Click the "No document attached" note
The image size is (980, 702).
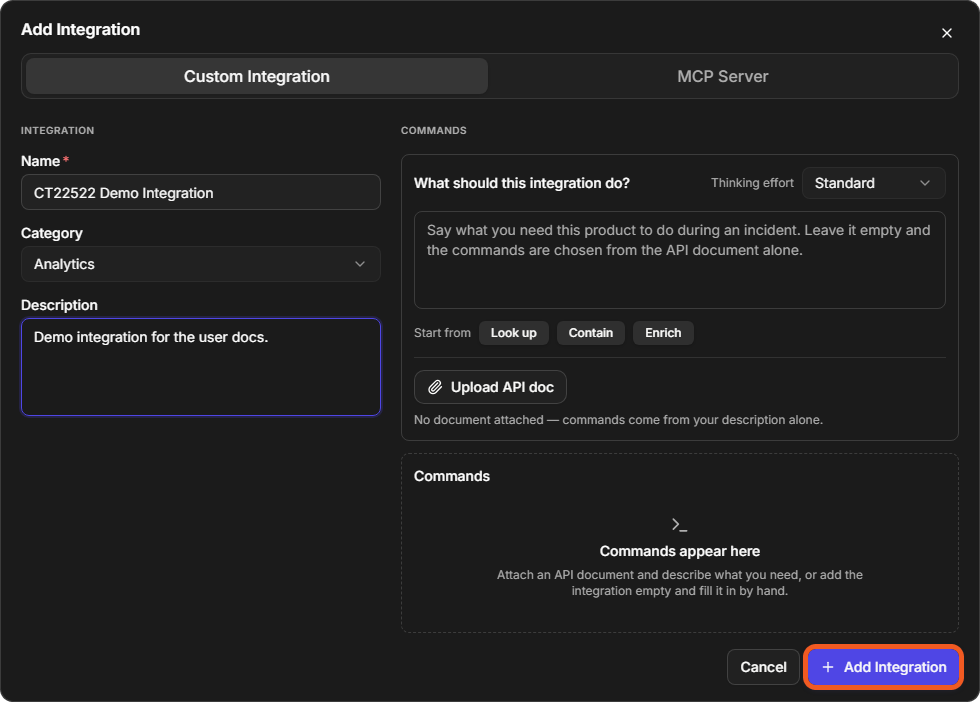pos(618,420)
